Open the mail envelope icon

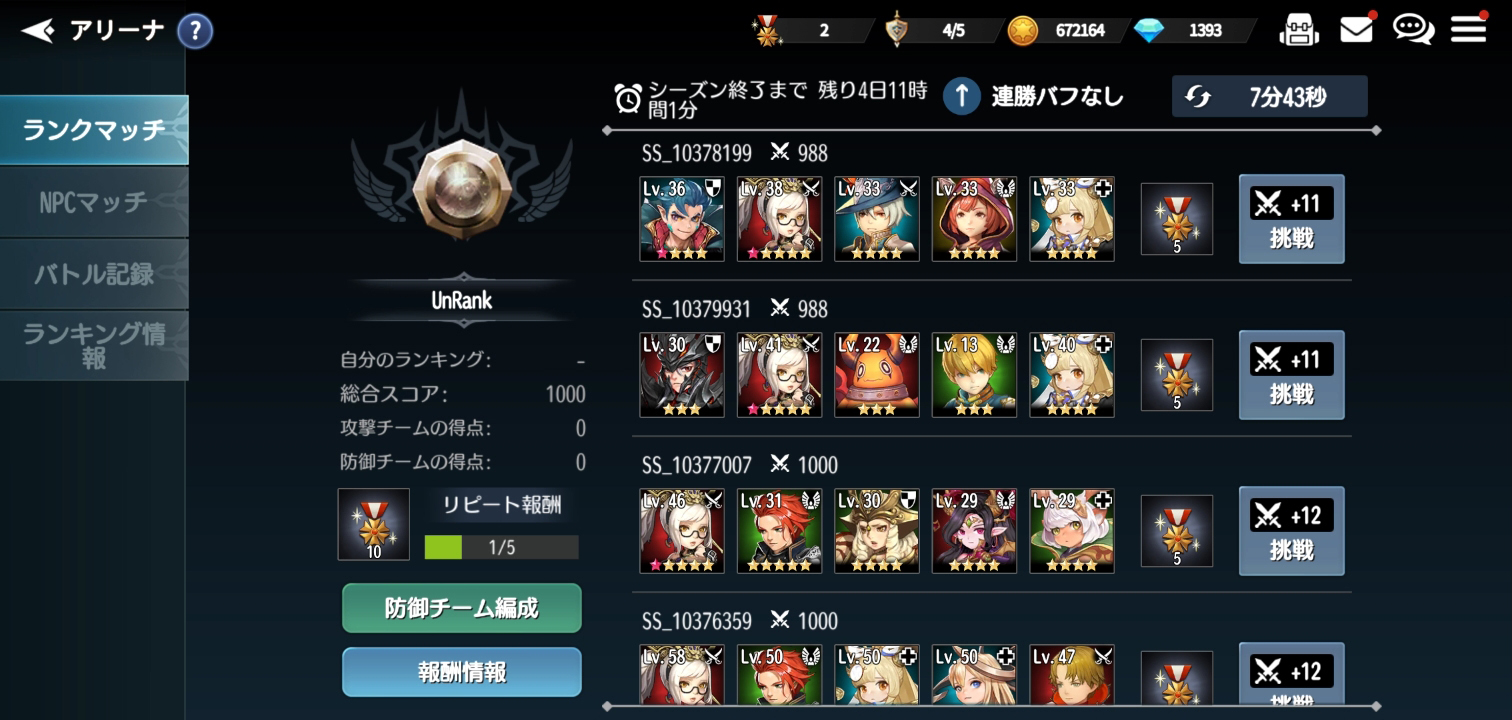coord(1357,30)
